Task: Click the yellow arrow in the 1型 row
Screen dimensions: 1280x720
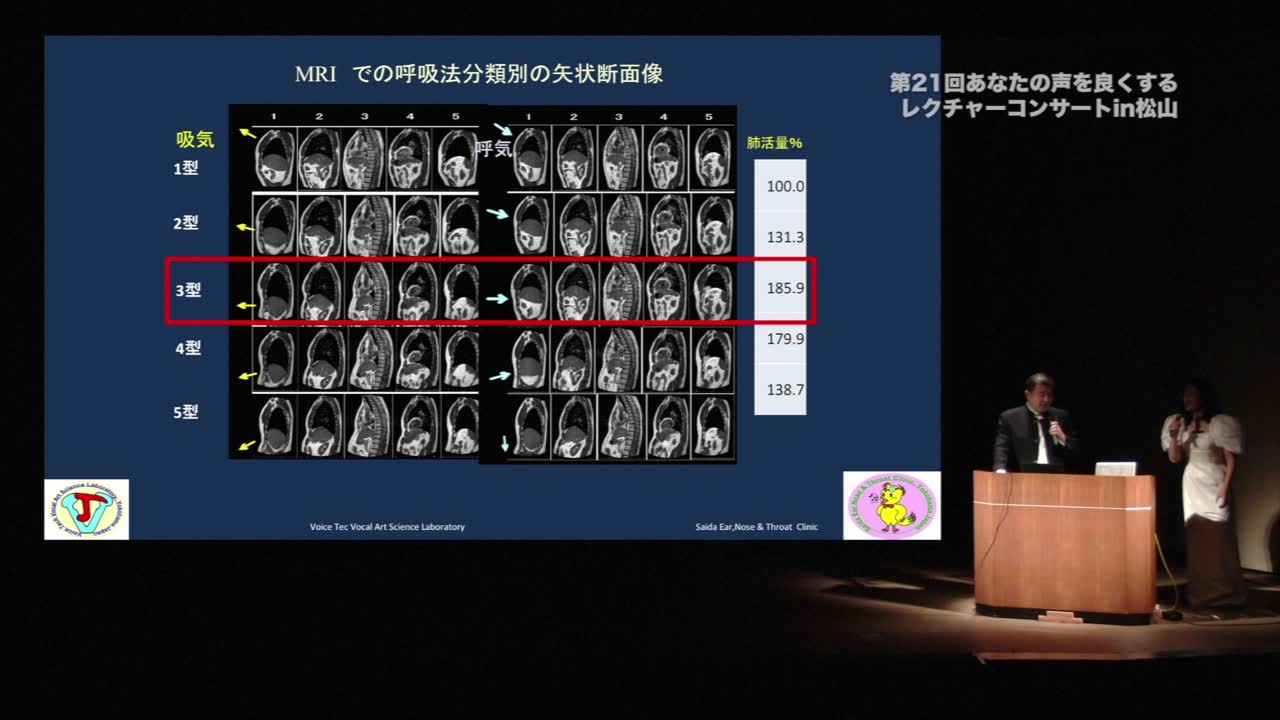Action: [247, 133]
